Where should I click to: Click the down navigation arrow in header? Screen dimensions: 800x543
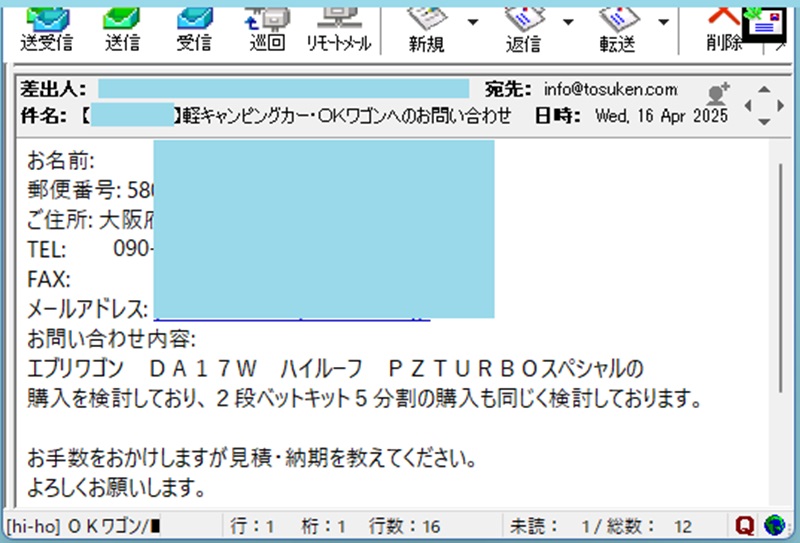(x=764, y=121)
